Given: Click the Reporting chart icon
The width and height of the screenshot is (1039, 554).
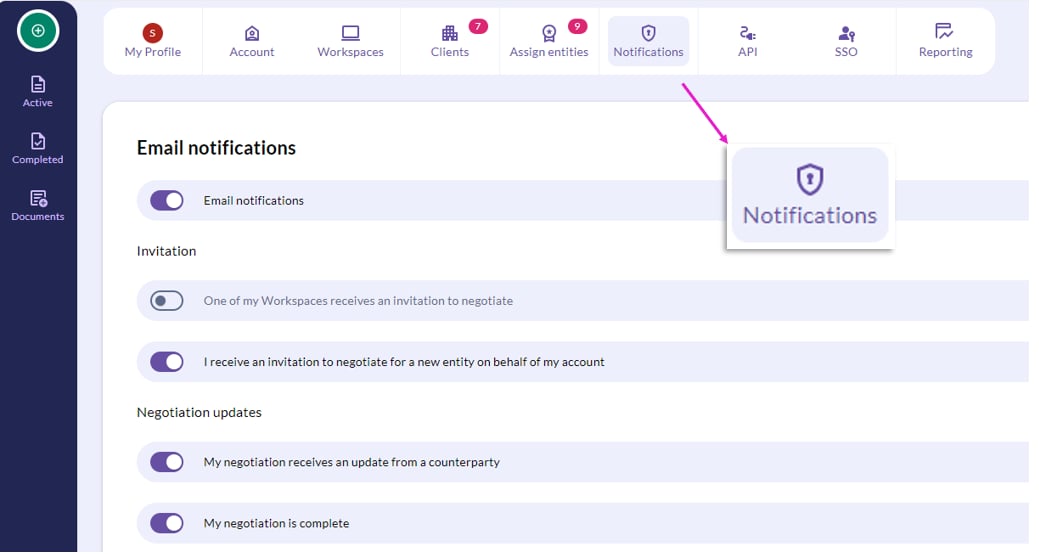Looking at the screenshot, I should pos(944,31).
